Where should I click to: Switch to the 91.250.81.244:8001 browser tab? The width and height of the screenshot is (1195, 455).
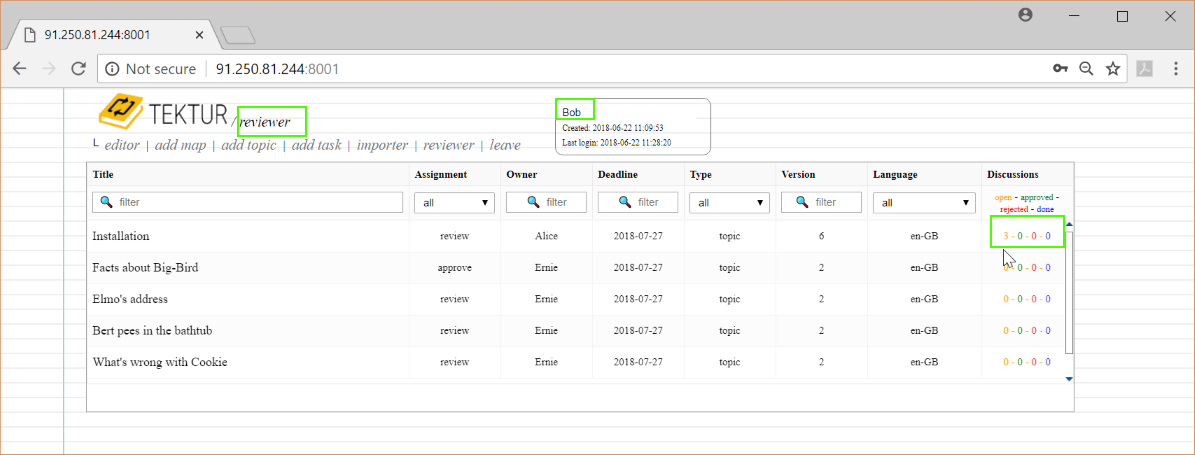click(112, 34)
